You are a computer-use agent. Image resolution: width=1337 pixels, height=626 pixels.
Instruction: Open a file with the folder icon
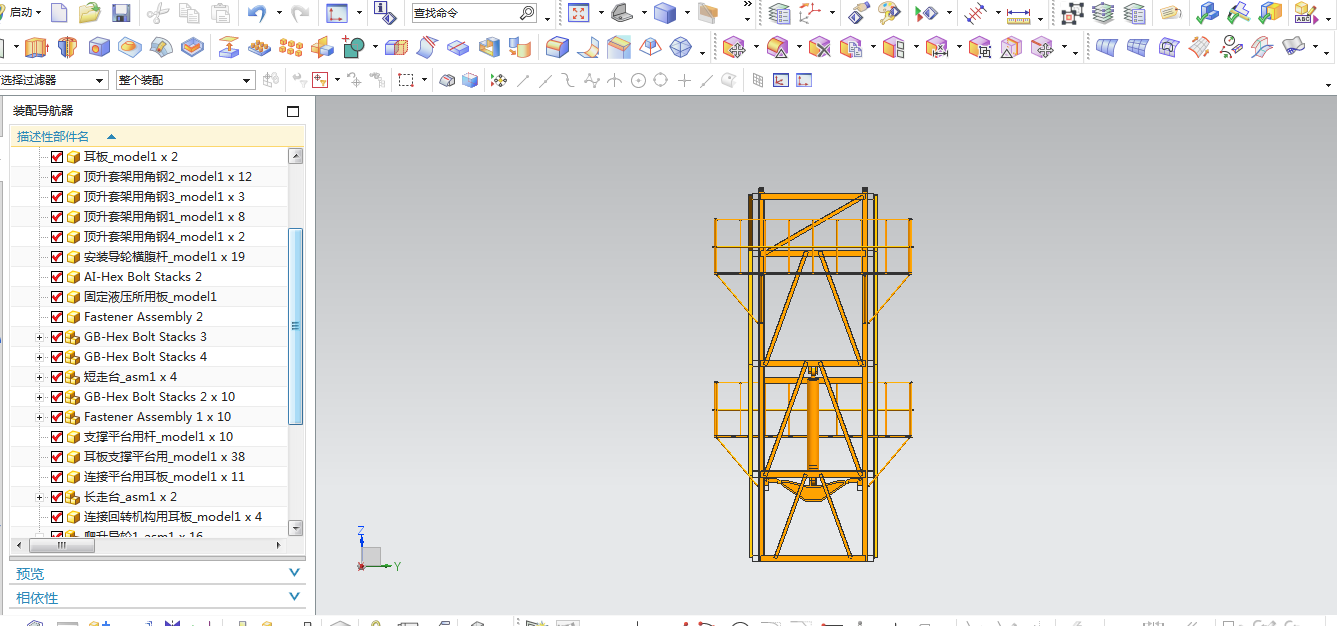click(x=90, y=13)
